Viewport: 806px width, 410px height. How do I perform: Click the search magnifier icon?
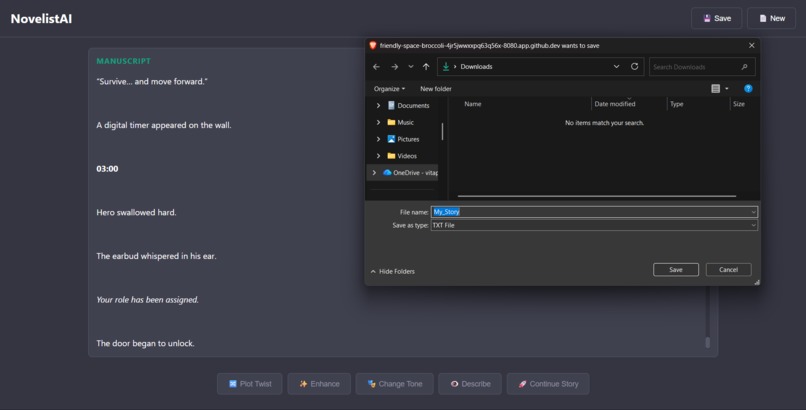coord(744,67)
